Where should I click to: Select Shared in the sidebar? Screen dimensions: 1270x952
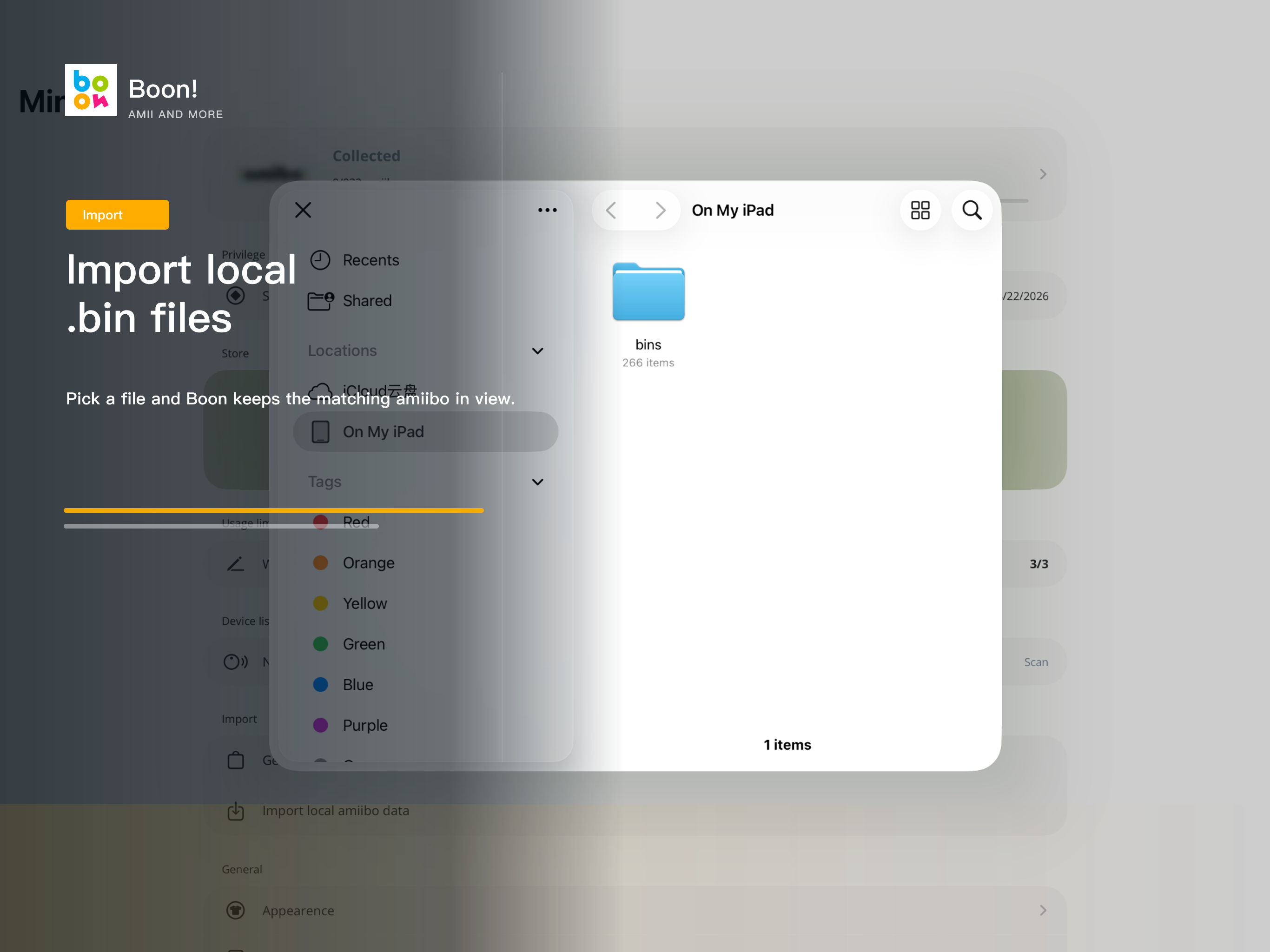425,301
